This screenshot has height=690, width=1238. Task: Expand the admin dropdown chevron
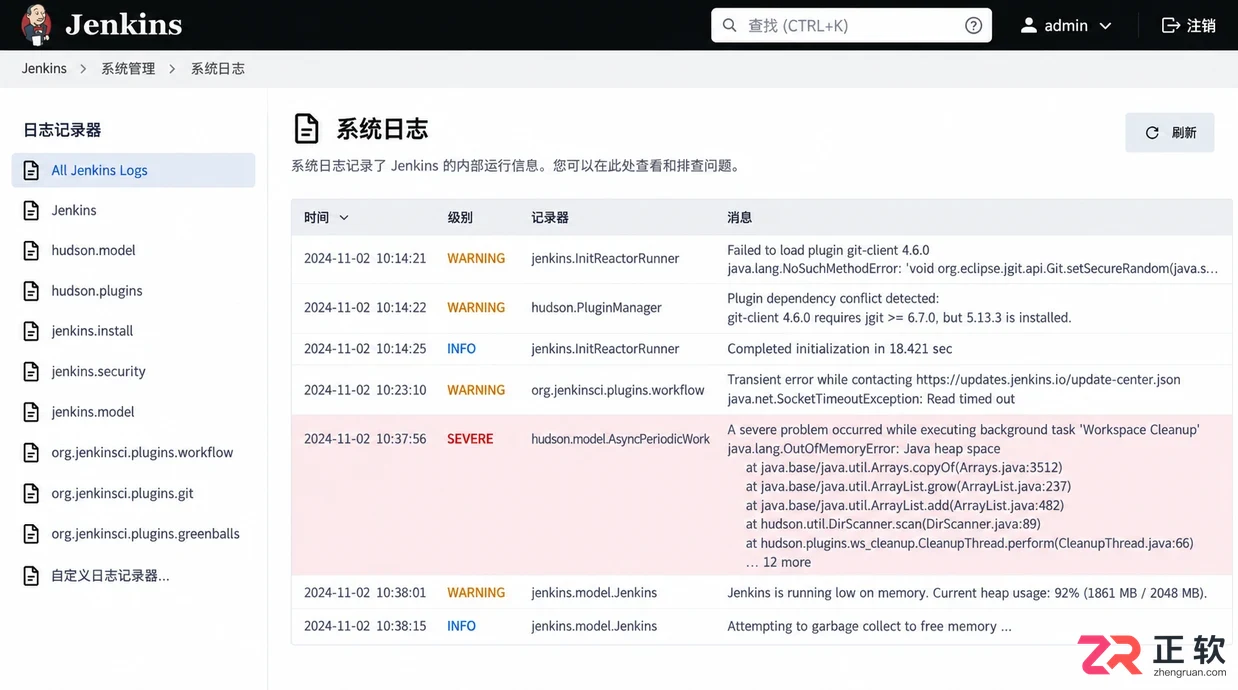coord(1105,26)
